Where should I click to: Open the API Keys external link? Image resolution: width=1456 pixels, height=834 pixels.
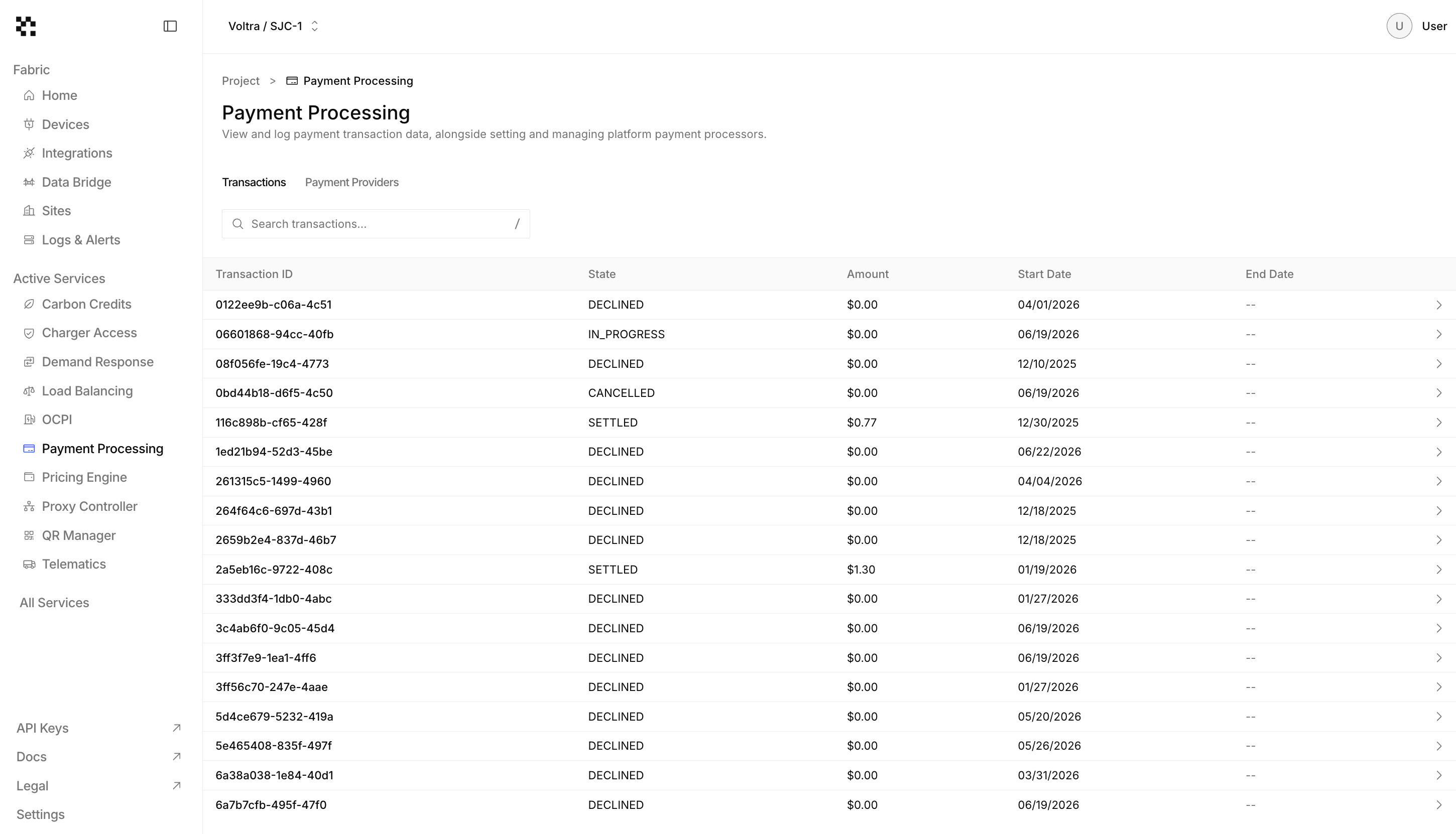coord(98,728)
